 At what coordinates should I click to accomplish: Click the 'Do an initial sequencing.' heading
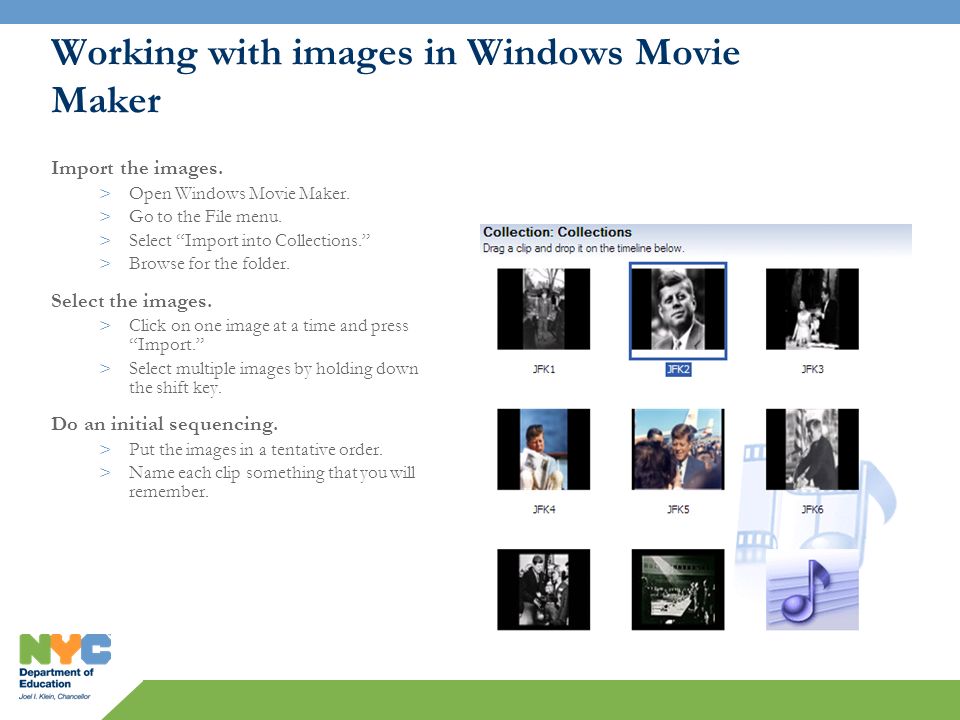pyautogui.click(x=164, y=424)
